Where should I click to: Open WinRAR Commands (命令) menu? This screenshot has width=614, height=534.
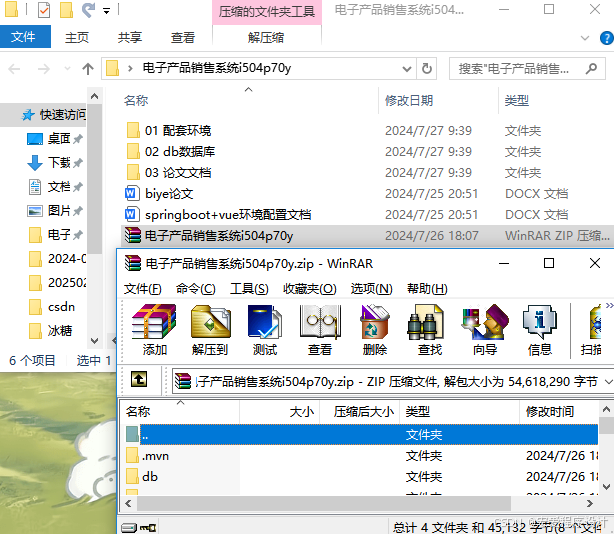pos(195,289)
